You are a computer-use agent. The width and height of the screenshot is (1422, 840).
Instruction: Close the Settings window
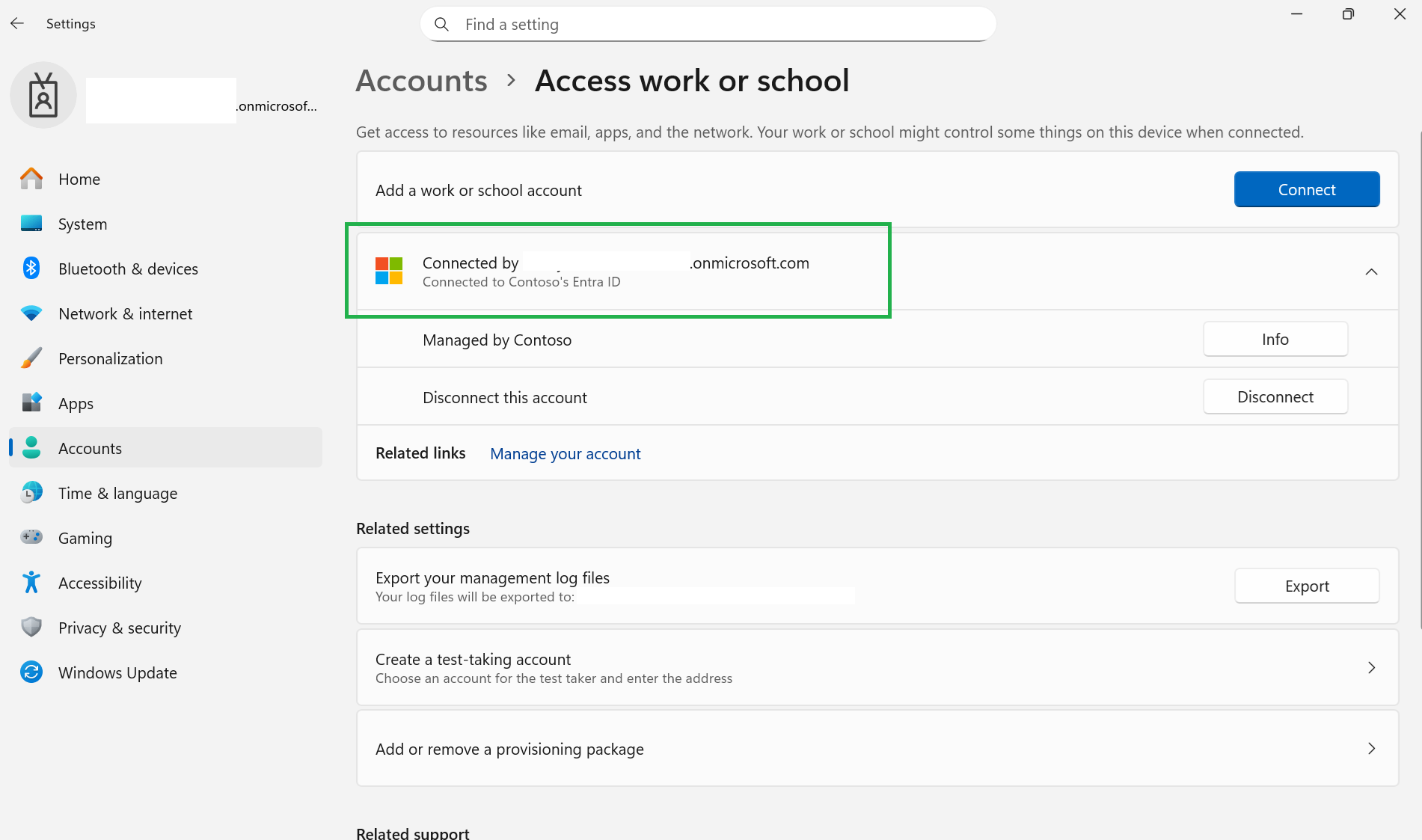[x=1400, y=14]
